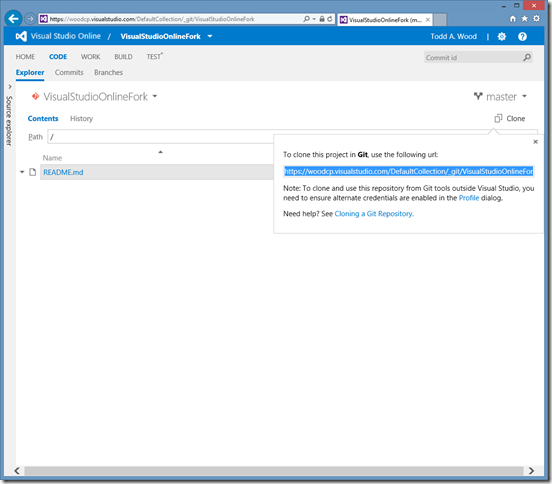This screenshot has width=552, height=484.
Task: Click the repository title VisualStudioOnlineFork
Action: [x=95, y=96]
